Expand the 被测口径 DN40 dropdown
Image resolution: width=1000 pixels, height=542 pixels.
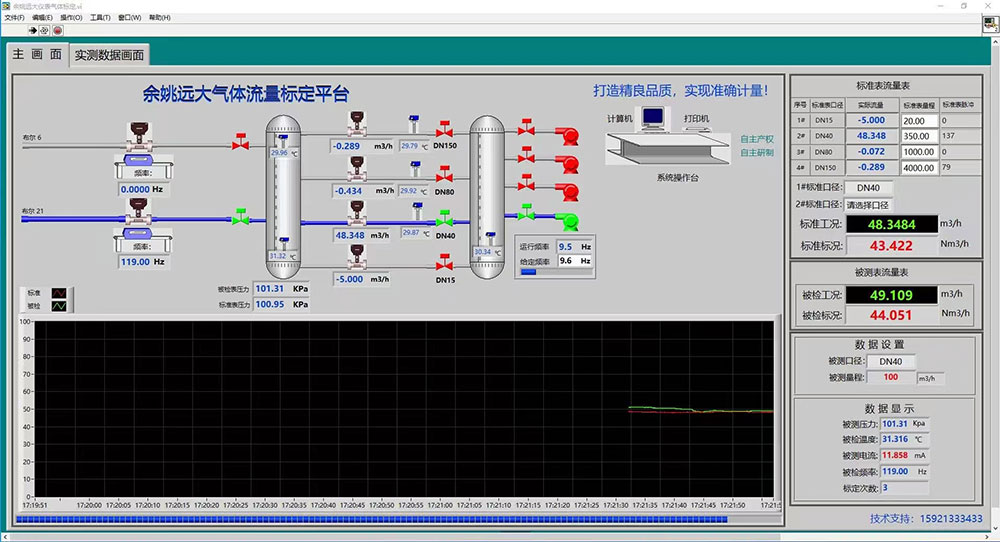click(x=884, y=361)
